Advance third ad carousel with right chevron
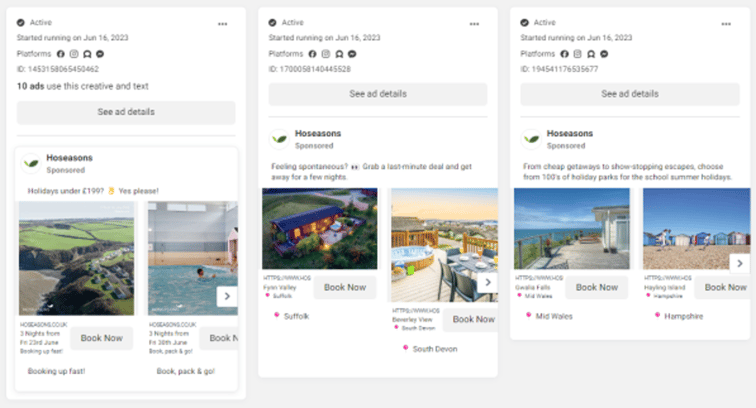The image size is (756, 408). click(740, 263)
